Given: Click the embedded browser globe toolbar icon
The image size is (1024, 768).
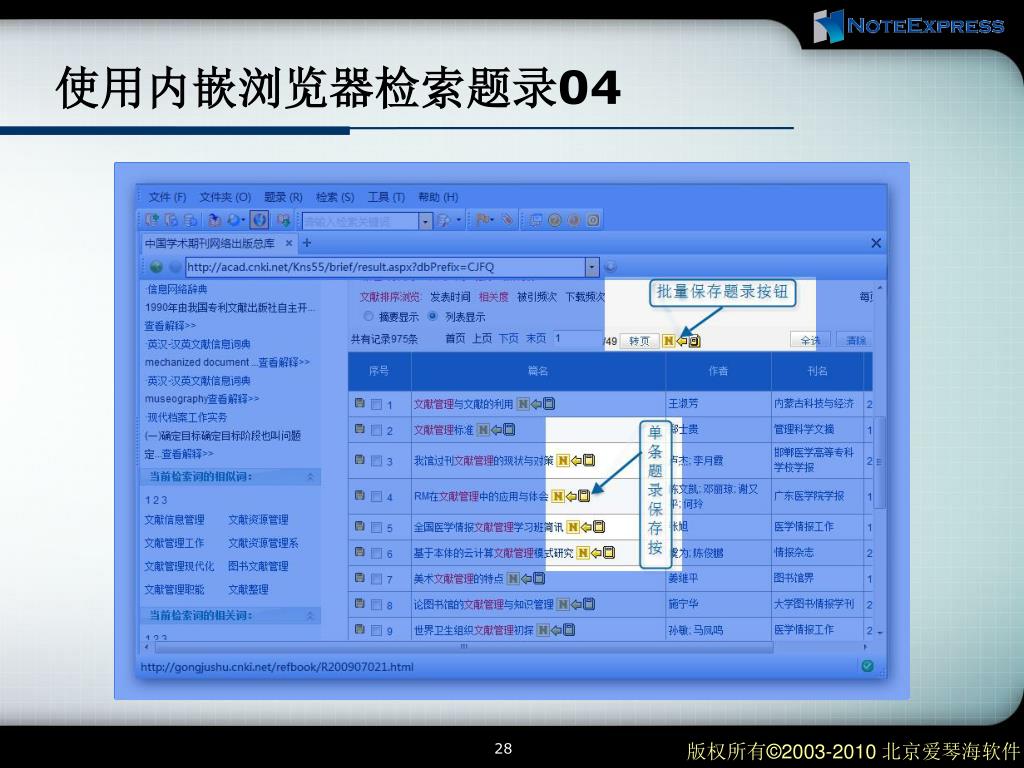Looking at the screenshot, I should [x=259, y=220].
